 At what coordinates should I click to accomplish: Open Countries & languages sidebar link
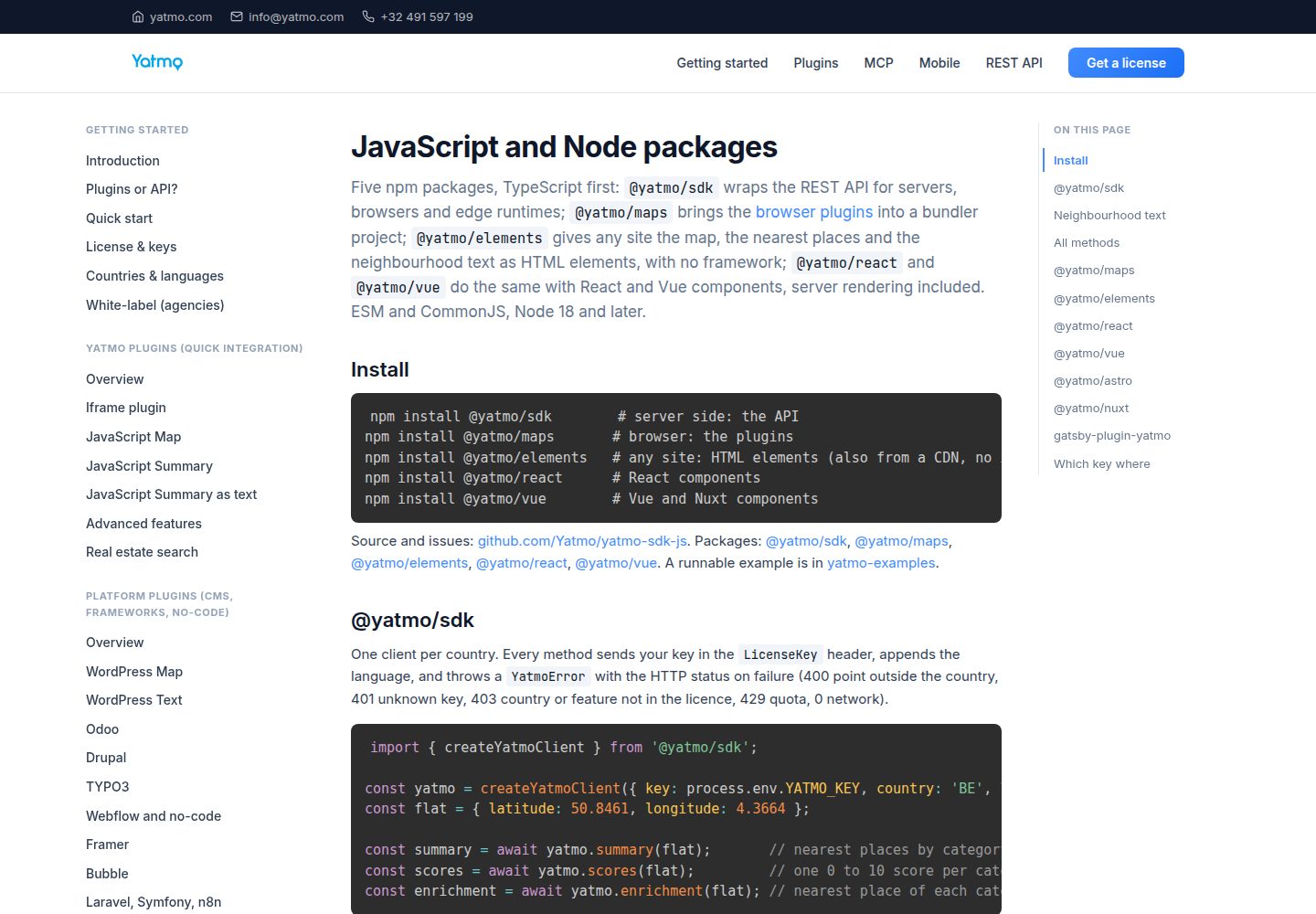click(154, 276)
